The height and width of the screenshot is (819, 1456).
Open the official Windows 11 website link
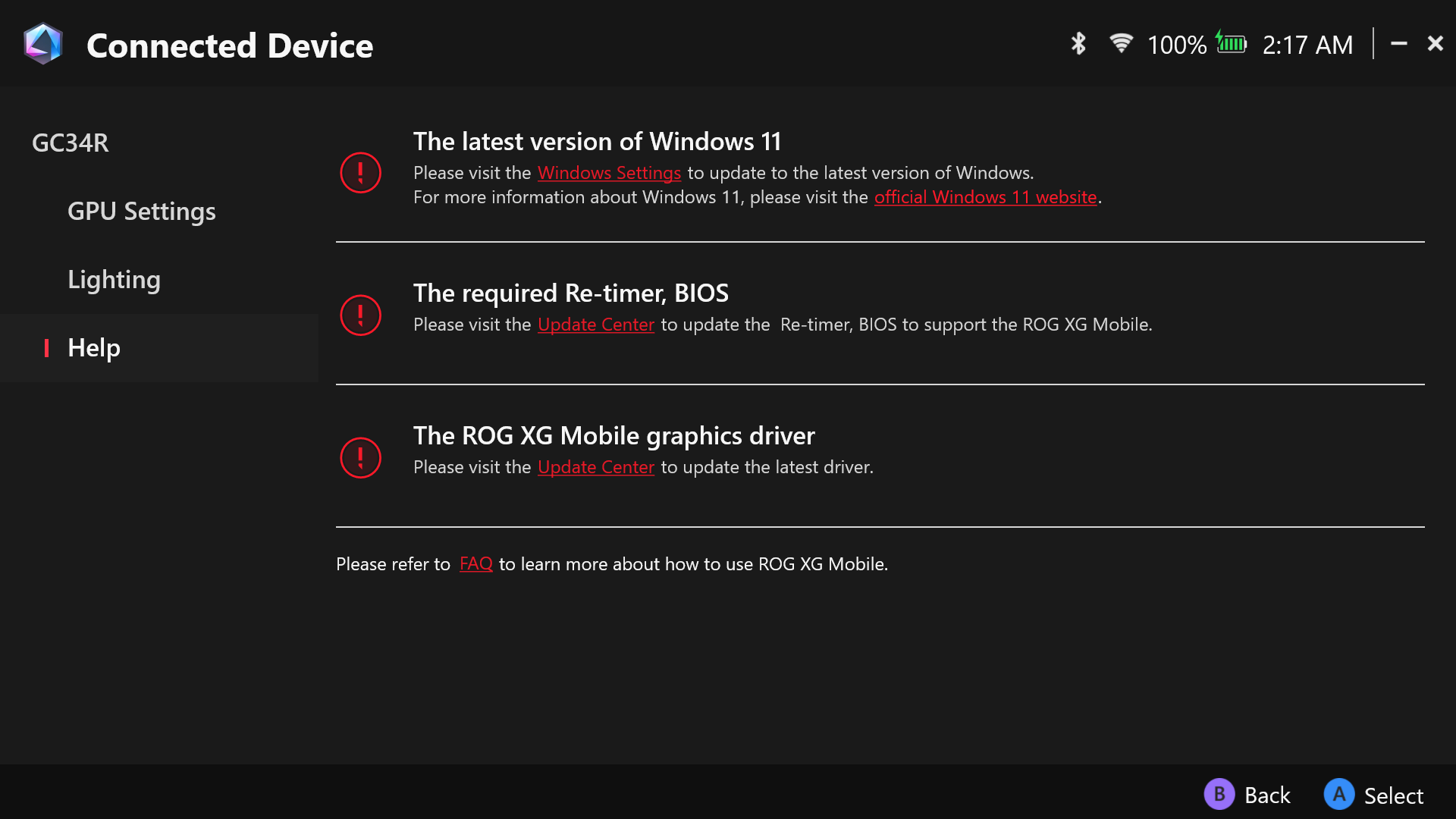click(985, 197)
